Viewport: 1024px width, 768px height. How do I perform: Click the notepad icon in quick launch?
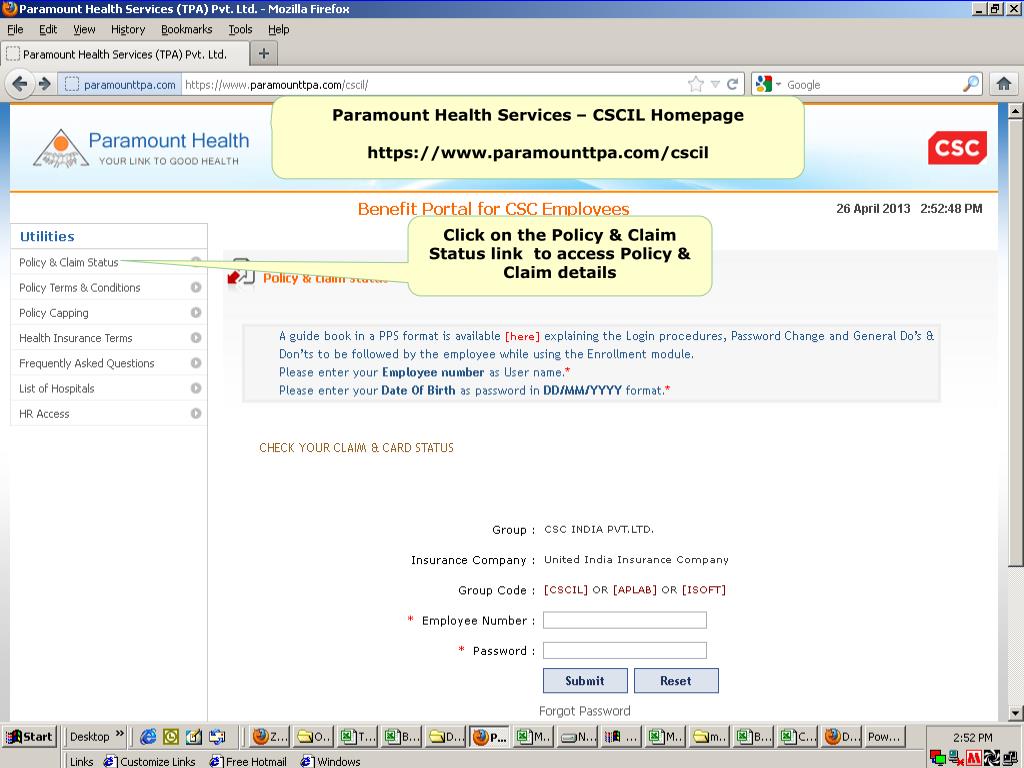coord(193,737)
